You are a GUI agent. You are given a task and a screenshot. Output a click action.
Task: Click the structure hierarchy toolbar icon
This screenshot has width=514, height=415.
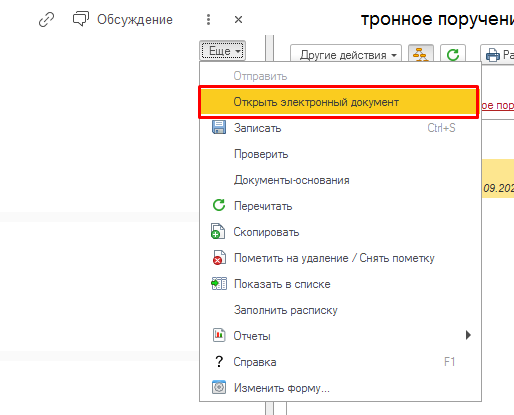[x=421, y=54]
